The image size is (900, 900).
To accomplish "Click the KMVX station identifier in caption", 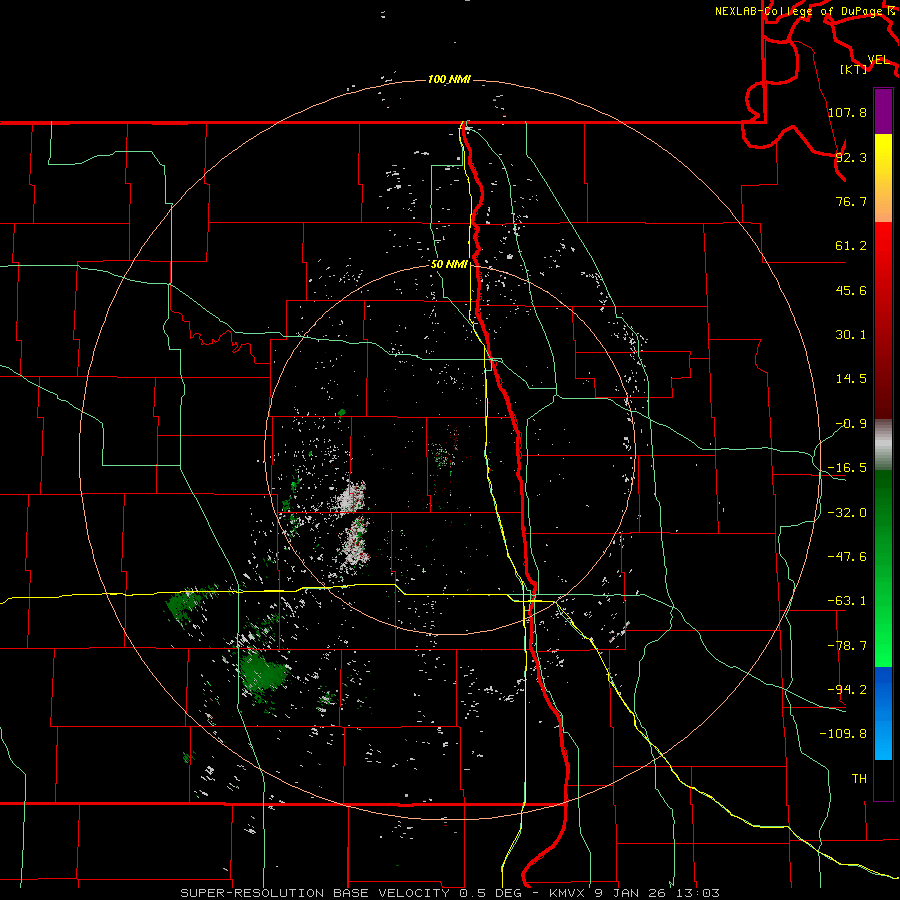I will click(x=568, y=893).
